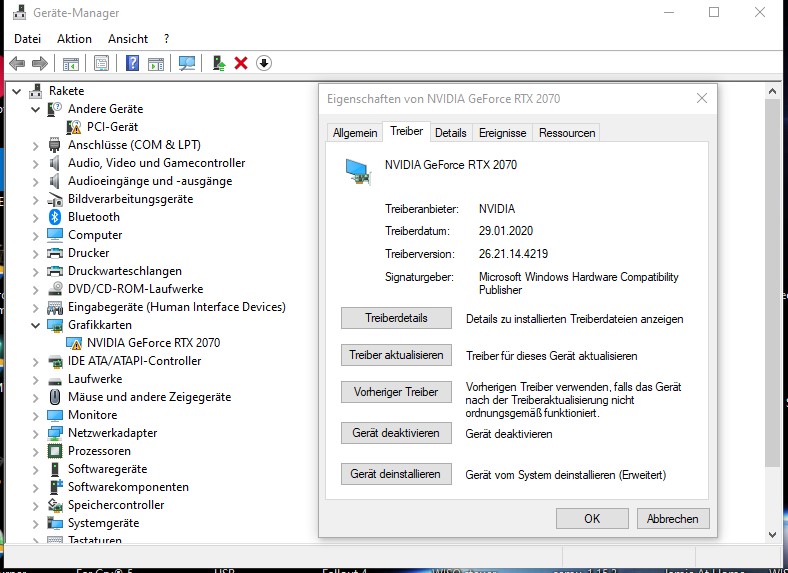Click the Bildverarbeitungsgeräte camera icon

tap(55, 200)
